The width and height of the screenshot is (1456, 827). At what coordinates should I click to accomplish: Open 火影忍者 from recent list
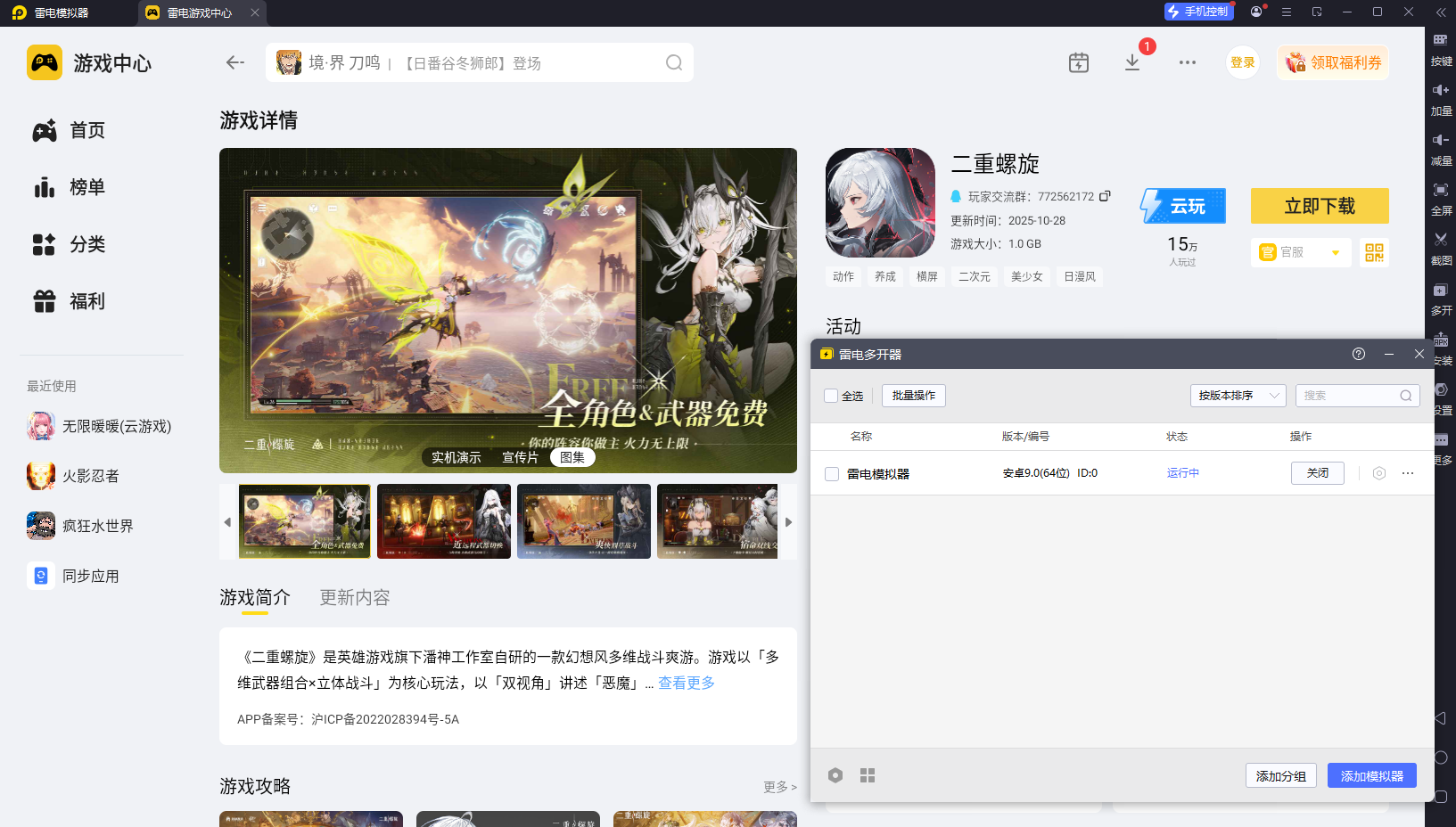point(73,477)
